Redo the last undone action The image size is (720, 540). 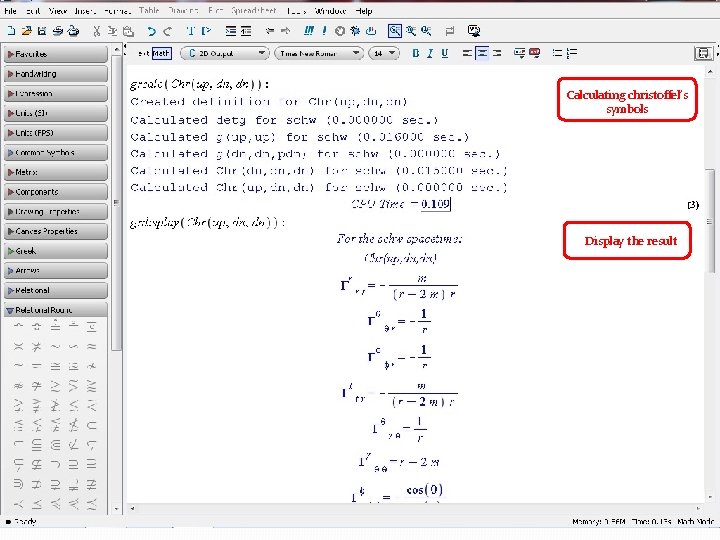coord(168,31)
